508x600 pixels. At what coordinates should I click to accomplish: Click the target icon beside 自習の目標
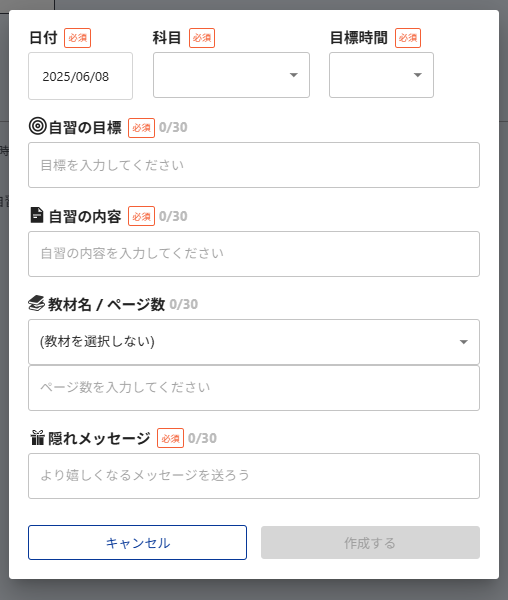point(37,126)
